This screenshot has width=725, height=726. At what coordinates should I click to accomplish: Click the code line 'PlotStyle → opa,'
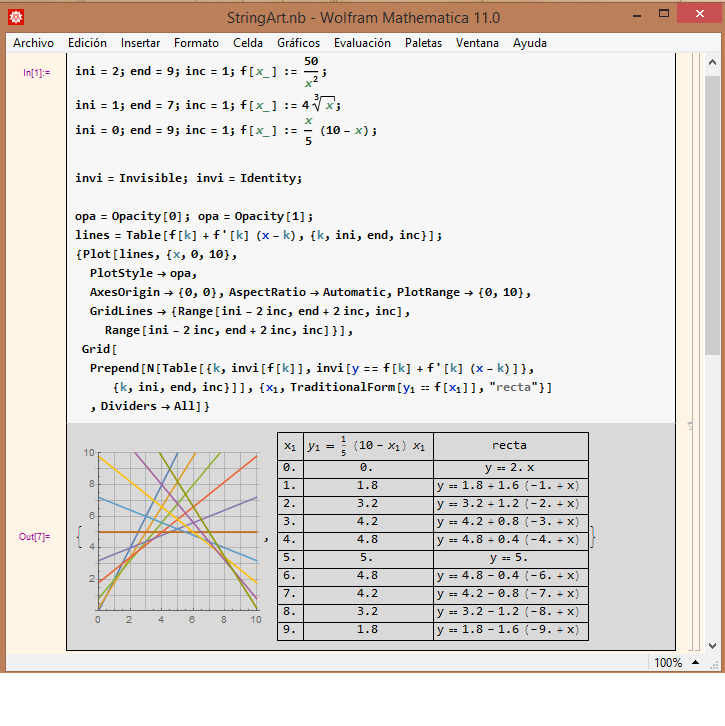pyautogui.click(x=144, y=273)
